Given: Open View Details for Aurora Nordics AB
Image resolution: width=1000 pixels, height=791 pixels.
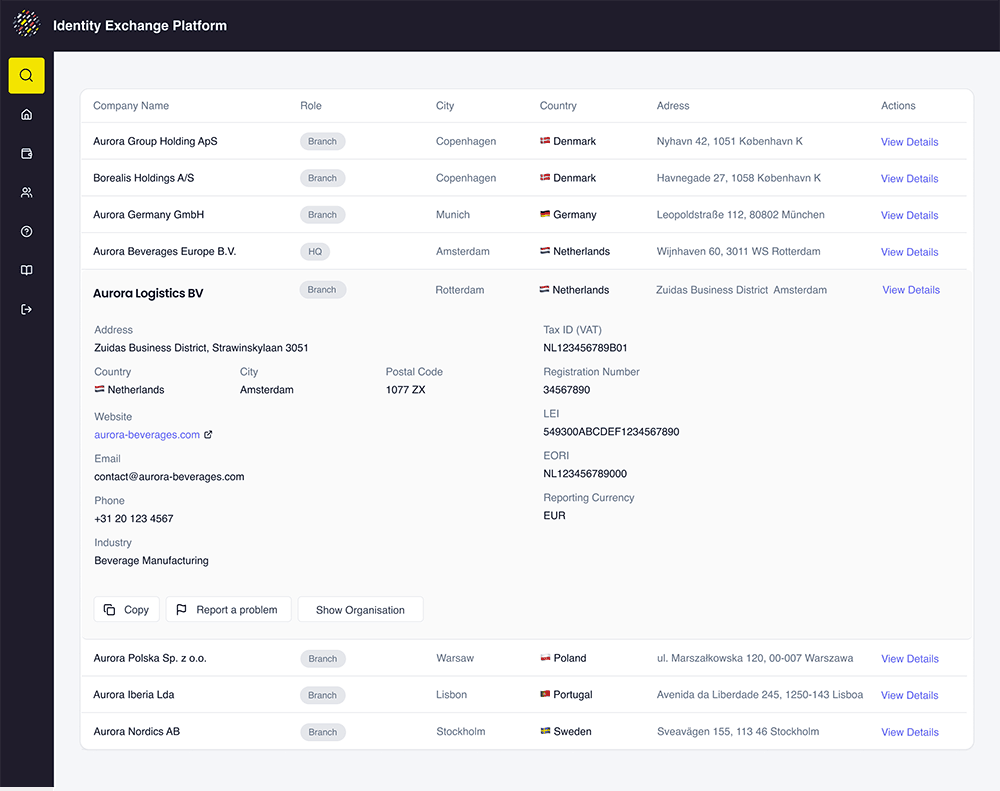Looking at the screenshot, I should [909, 731].
